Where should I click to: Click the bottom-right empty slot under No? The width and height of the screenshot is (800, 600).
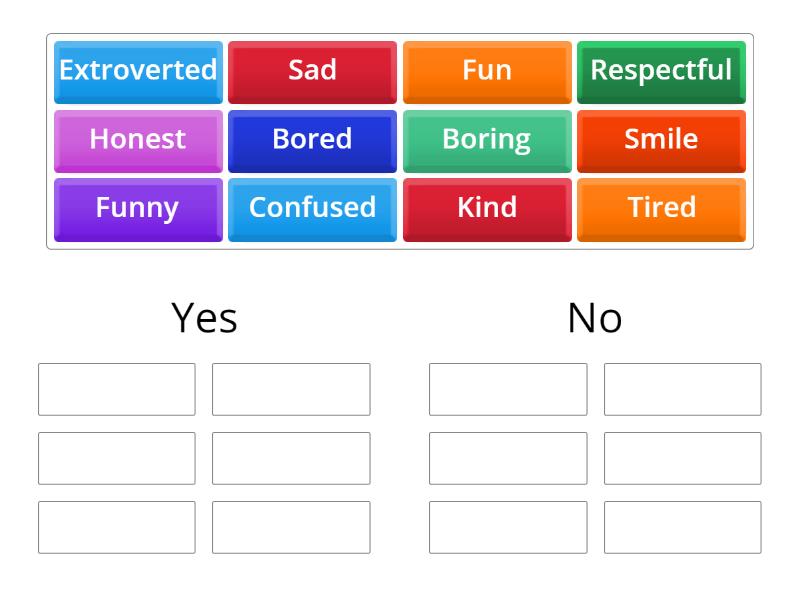683,528
